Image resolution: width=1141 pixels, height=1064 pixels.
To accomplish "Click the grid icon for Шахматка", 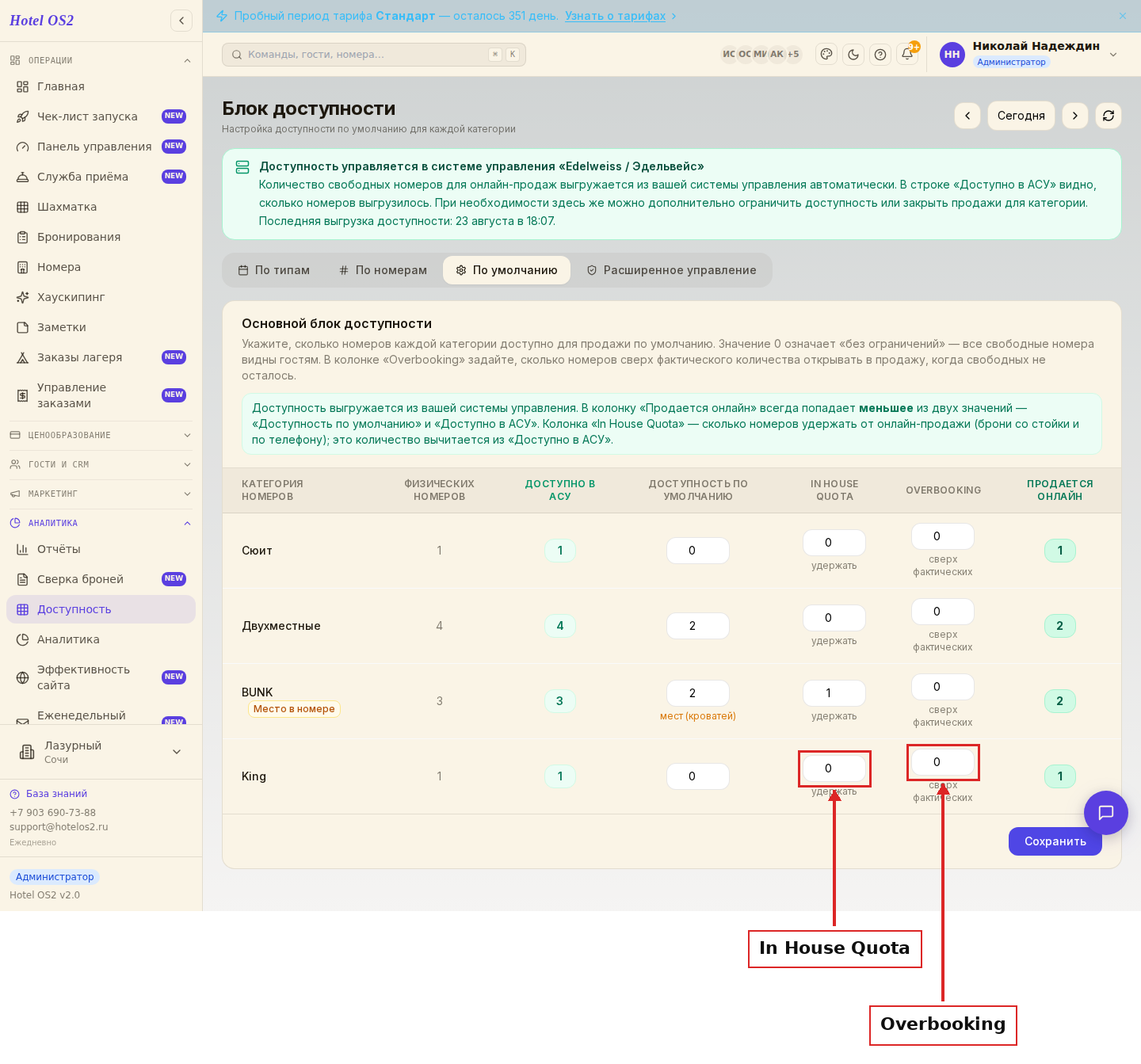I will [23, 207].
